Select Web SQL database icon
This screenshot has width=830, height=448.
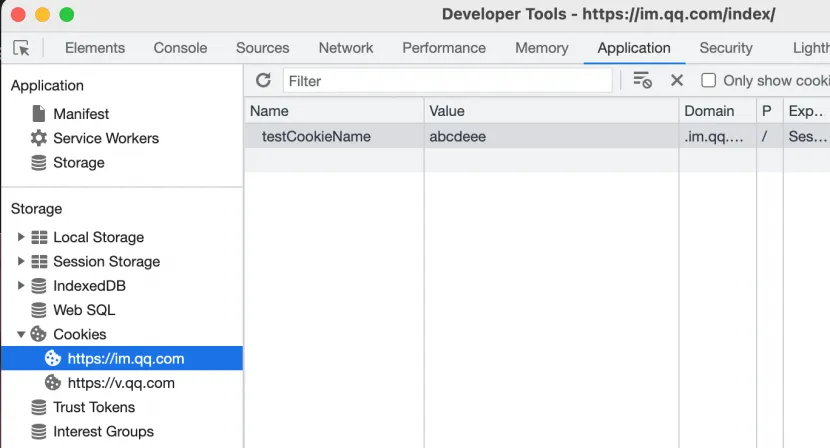coord(39,310)
